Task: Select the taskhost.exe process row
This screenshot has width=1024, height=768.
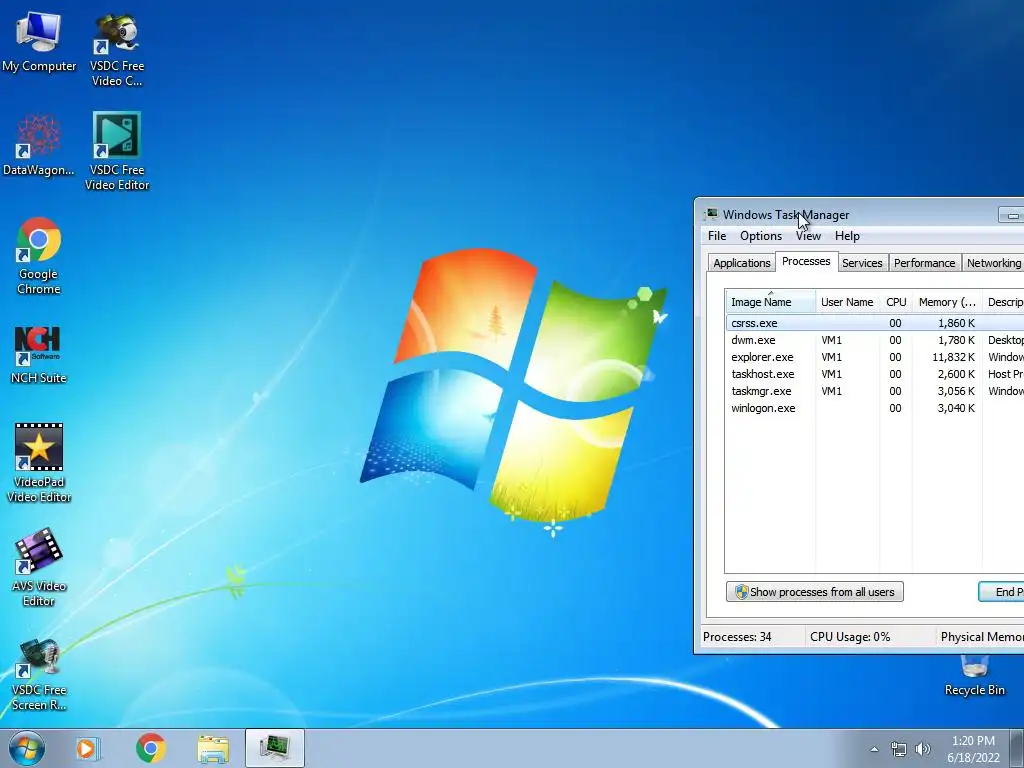Action: pos(874,374)
